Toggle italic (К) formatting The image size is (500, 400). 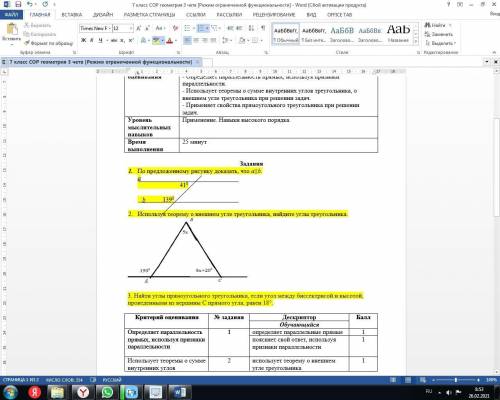[x=92, y=40]
